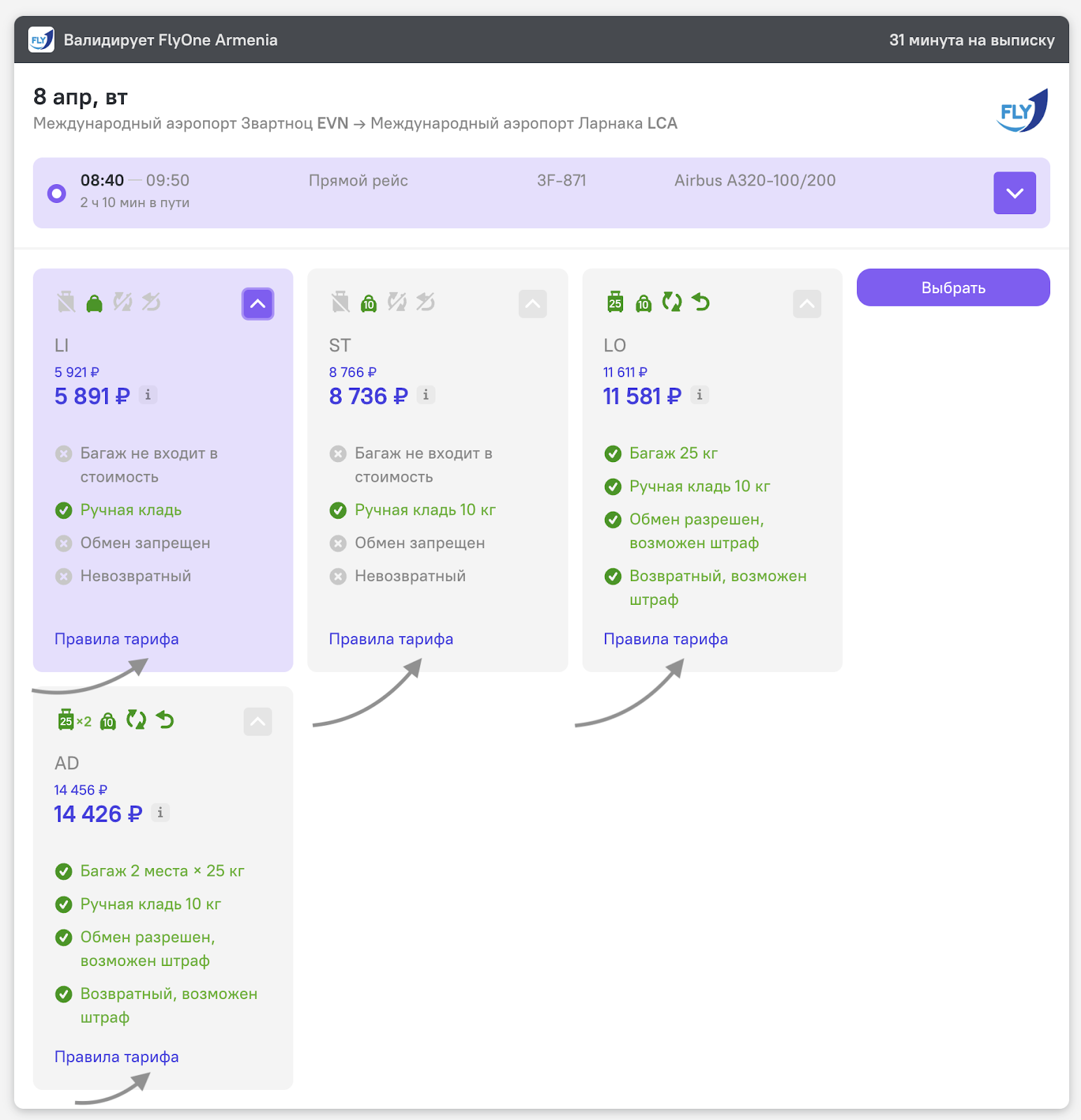This screenshot has width=1081, height=1120.
Task: Open Правила тарифа for ST fare
Action: tap(391, 639)
